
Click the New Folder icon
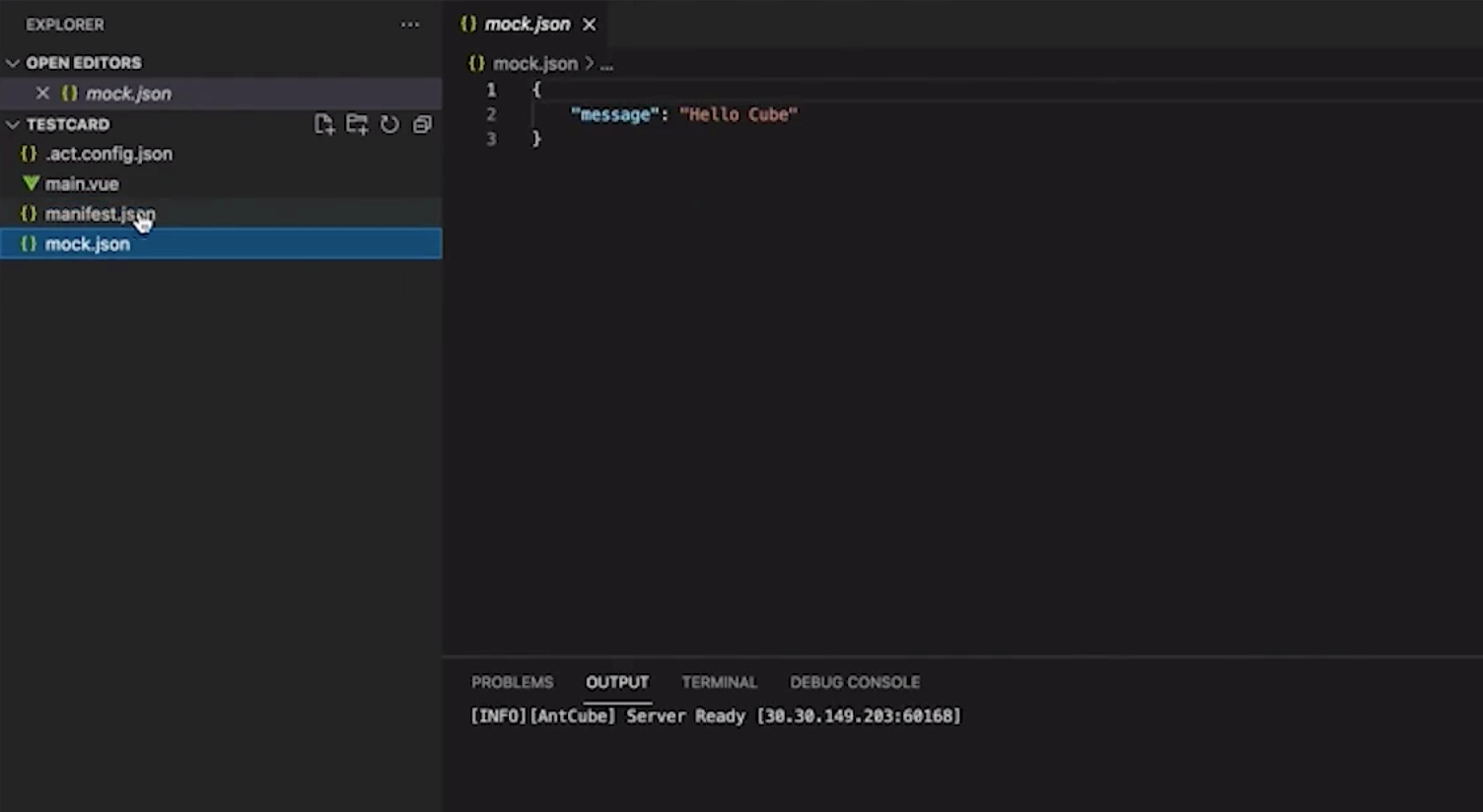coord(357,124)
